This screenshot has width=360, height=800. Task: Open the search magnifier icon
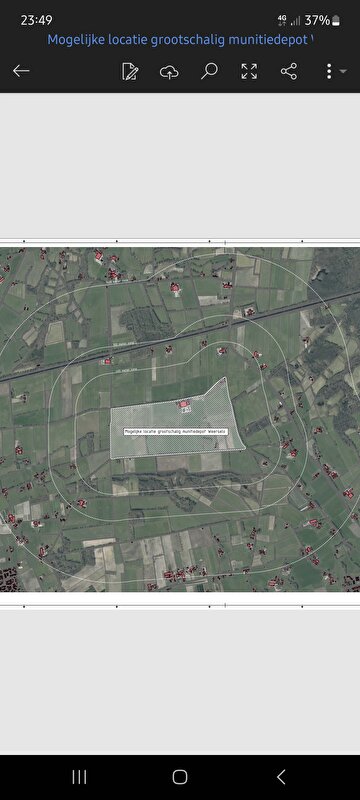tap(209, 71)
